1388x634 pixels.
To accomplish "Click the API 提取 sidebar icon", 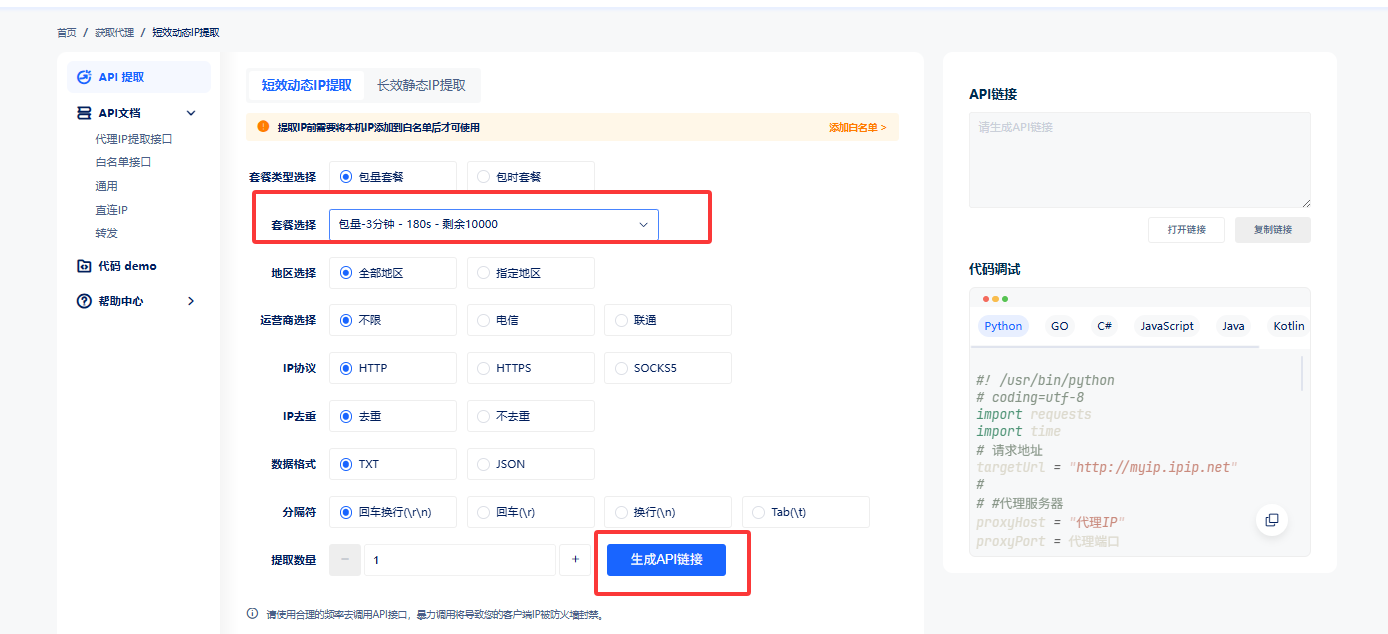I will point(84,77).
